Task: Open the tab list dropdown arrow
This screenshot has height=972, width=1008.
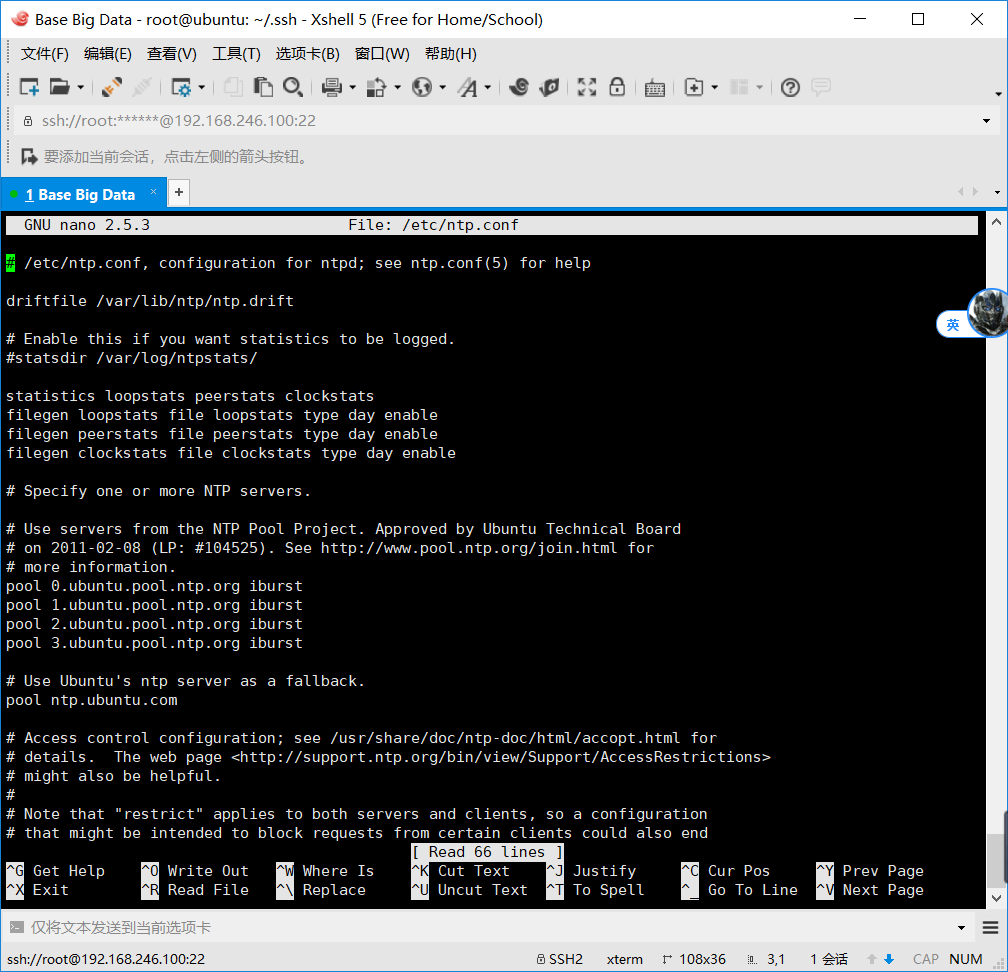Action: 997,192
